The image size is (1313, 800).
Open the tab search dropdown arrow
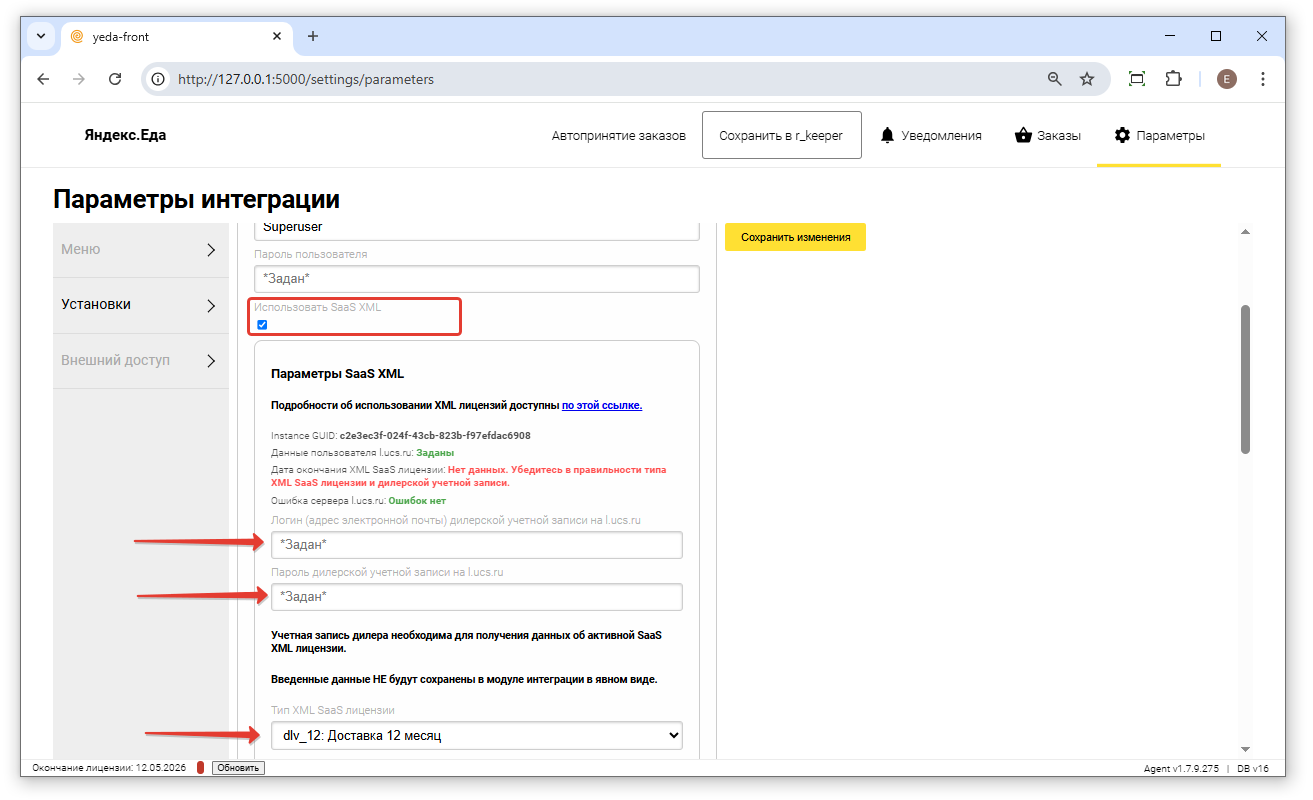point(41,36)
